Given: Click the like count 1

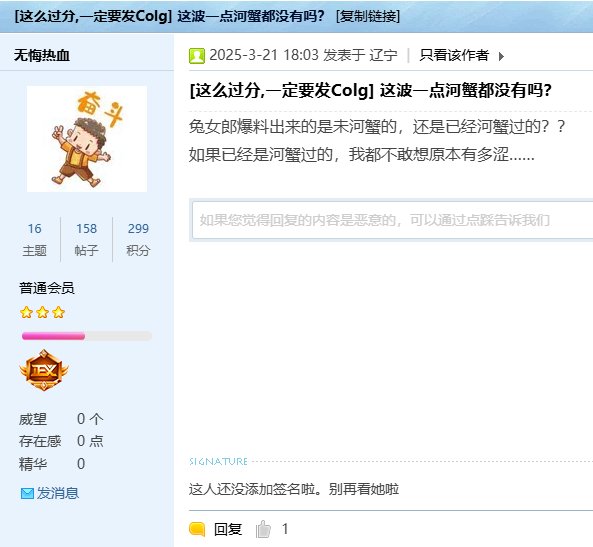Looking at the screenshot, I should coord(285,529).
